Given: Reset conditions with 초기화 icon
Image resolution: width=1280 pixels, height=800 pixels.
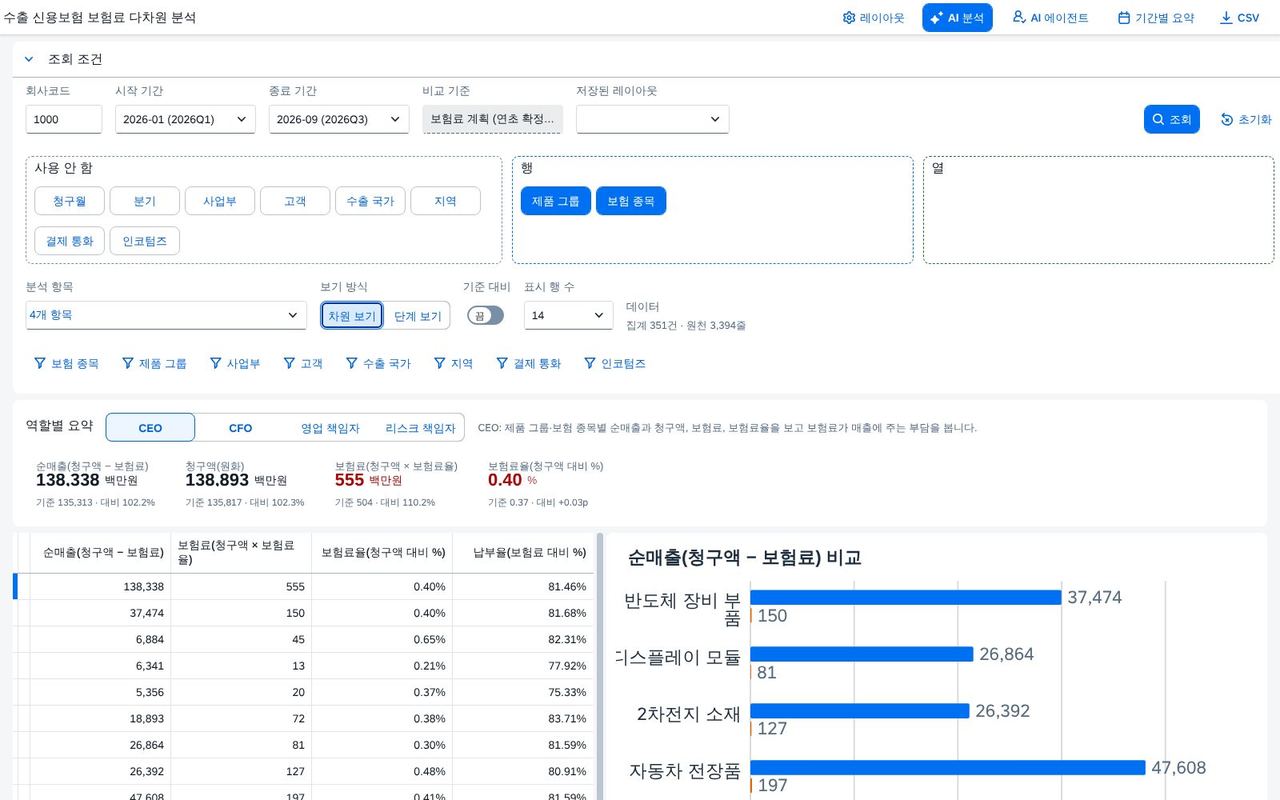Looking at the screenshot, I should click(x=1227, y=119).
